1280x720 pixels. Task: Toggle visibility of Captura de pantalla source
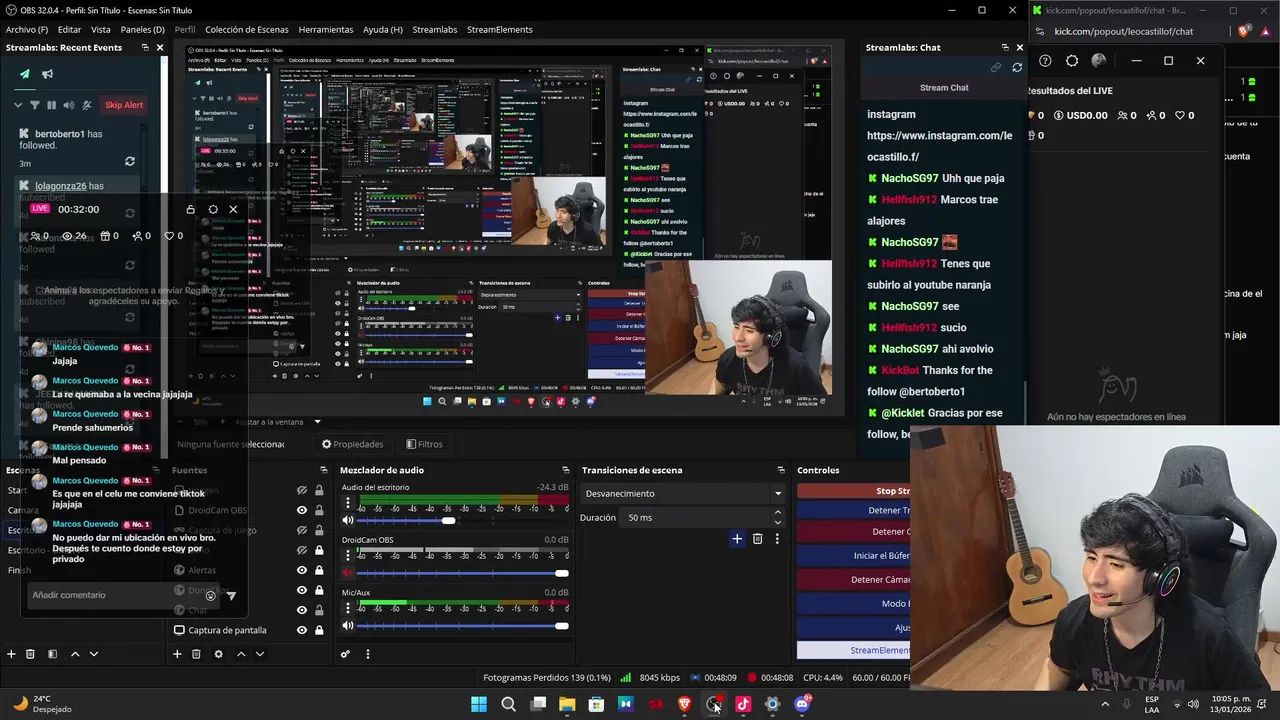(x=302, y=630)
